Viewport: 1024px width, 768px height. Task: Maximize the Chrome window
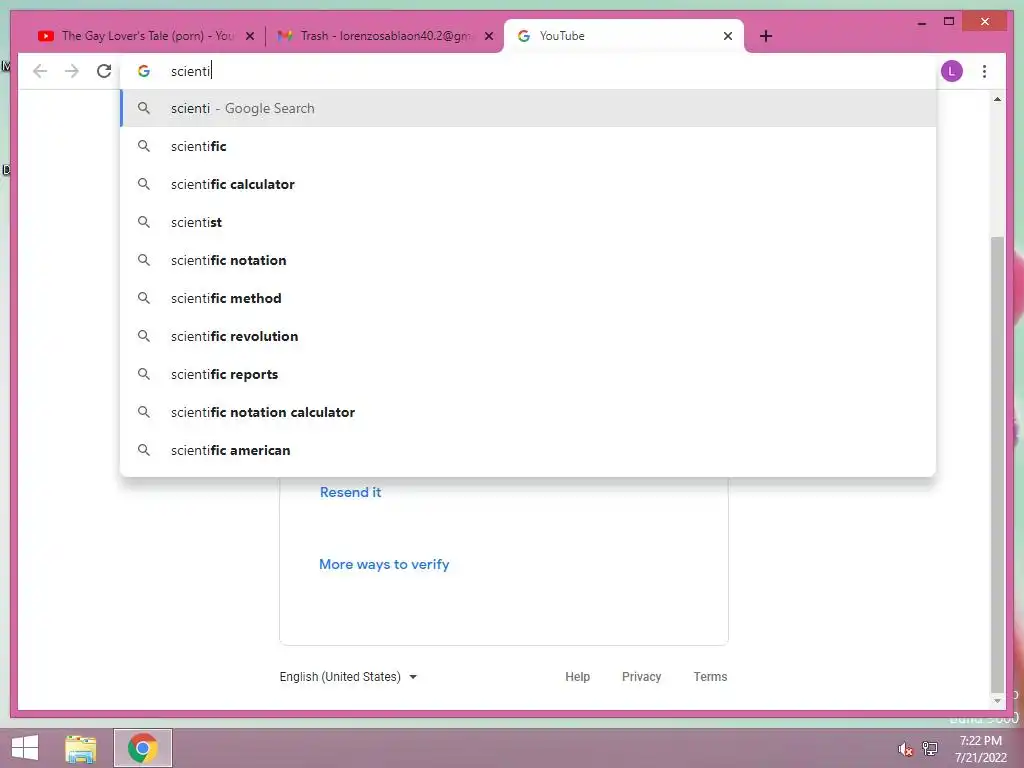949,22
